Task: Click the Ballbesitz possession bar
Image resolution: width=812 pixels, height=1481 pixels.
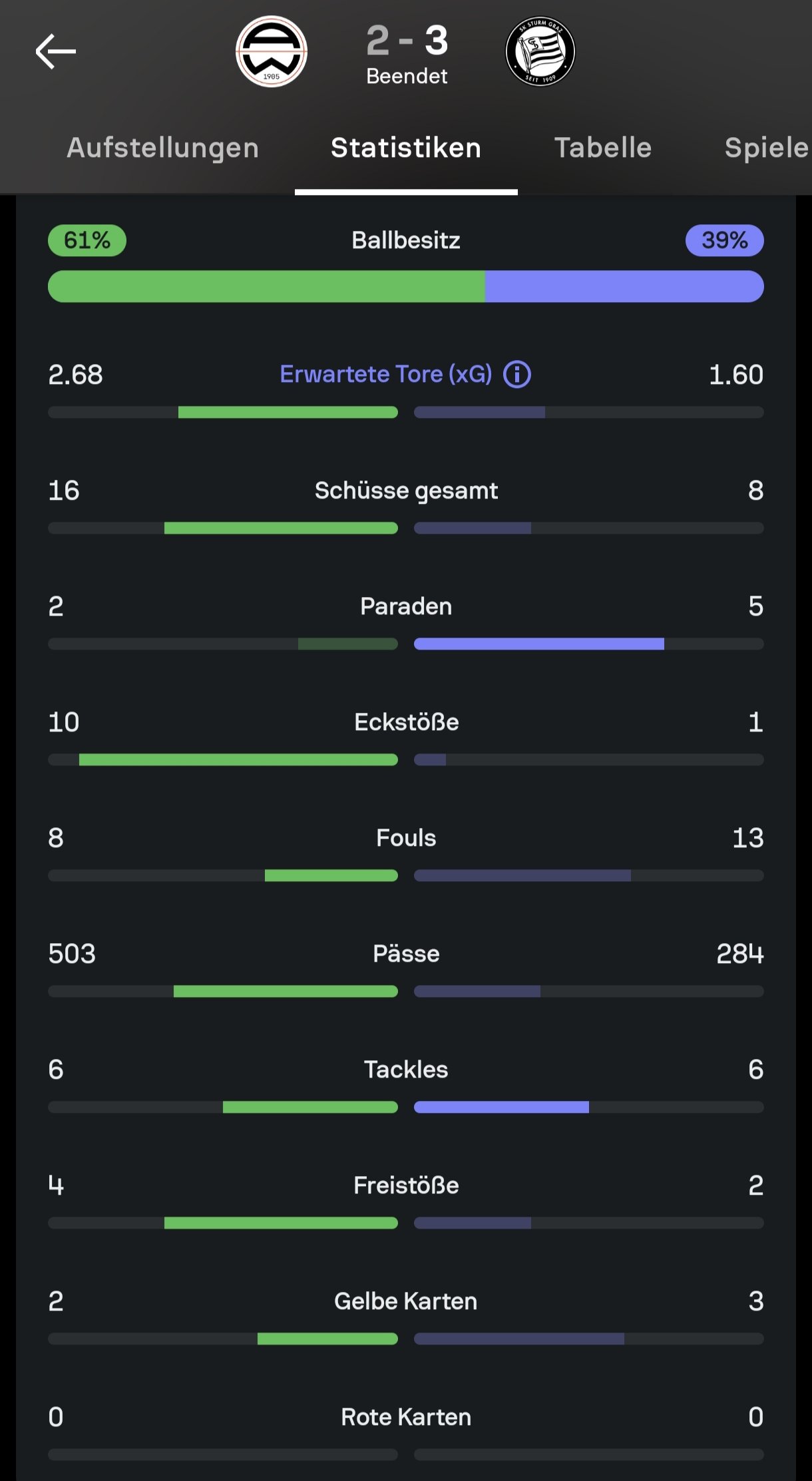Action: click(406, 286)
